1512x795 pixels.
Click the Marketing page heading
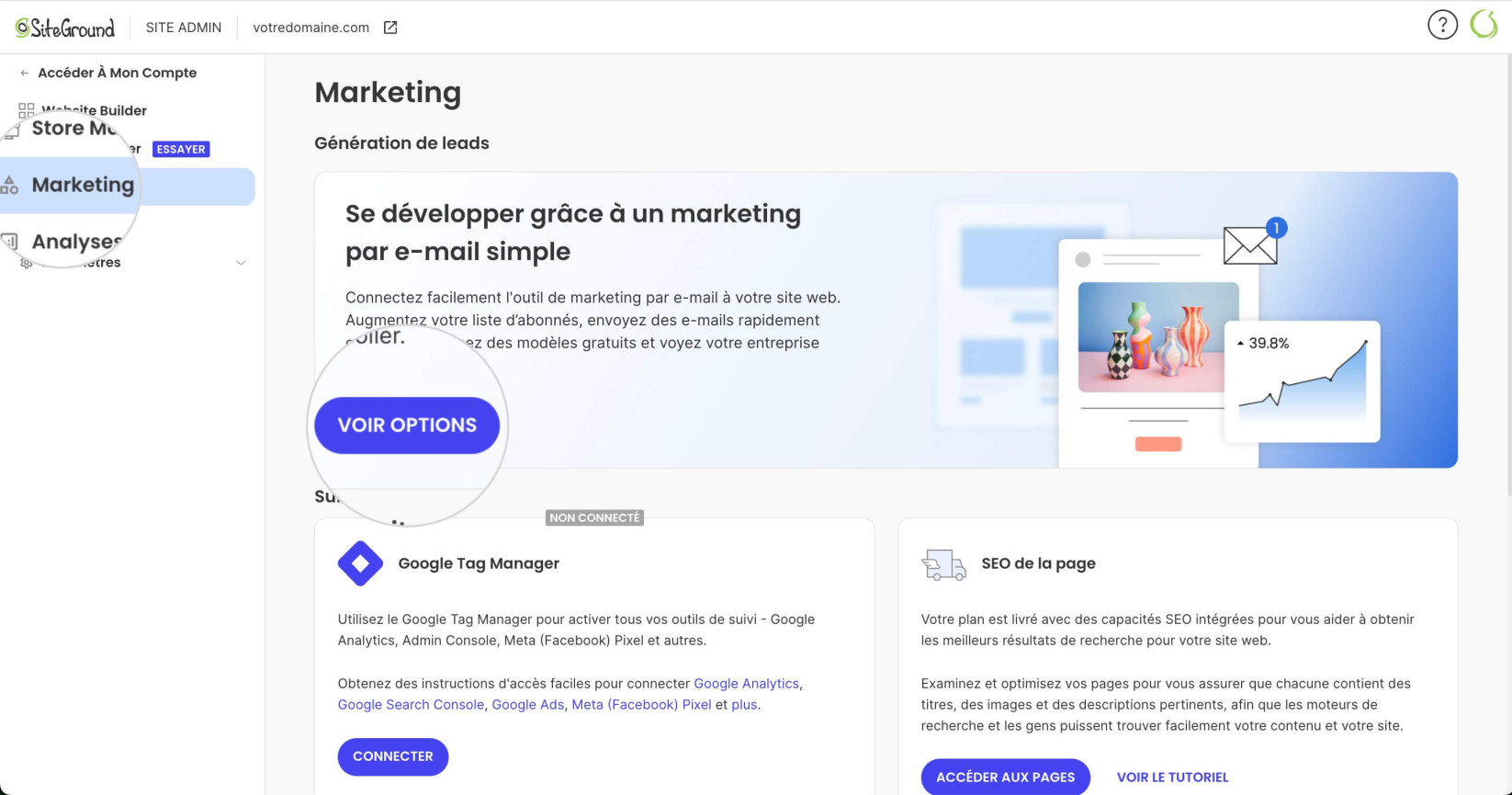[388, 93]
